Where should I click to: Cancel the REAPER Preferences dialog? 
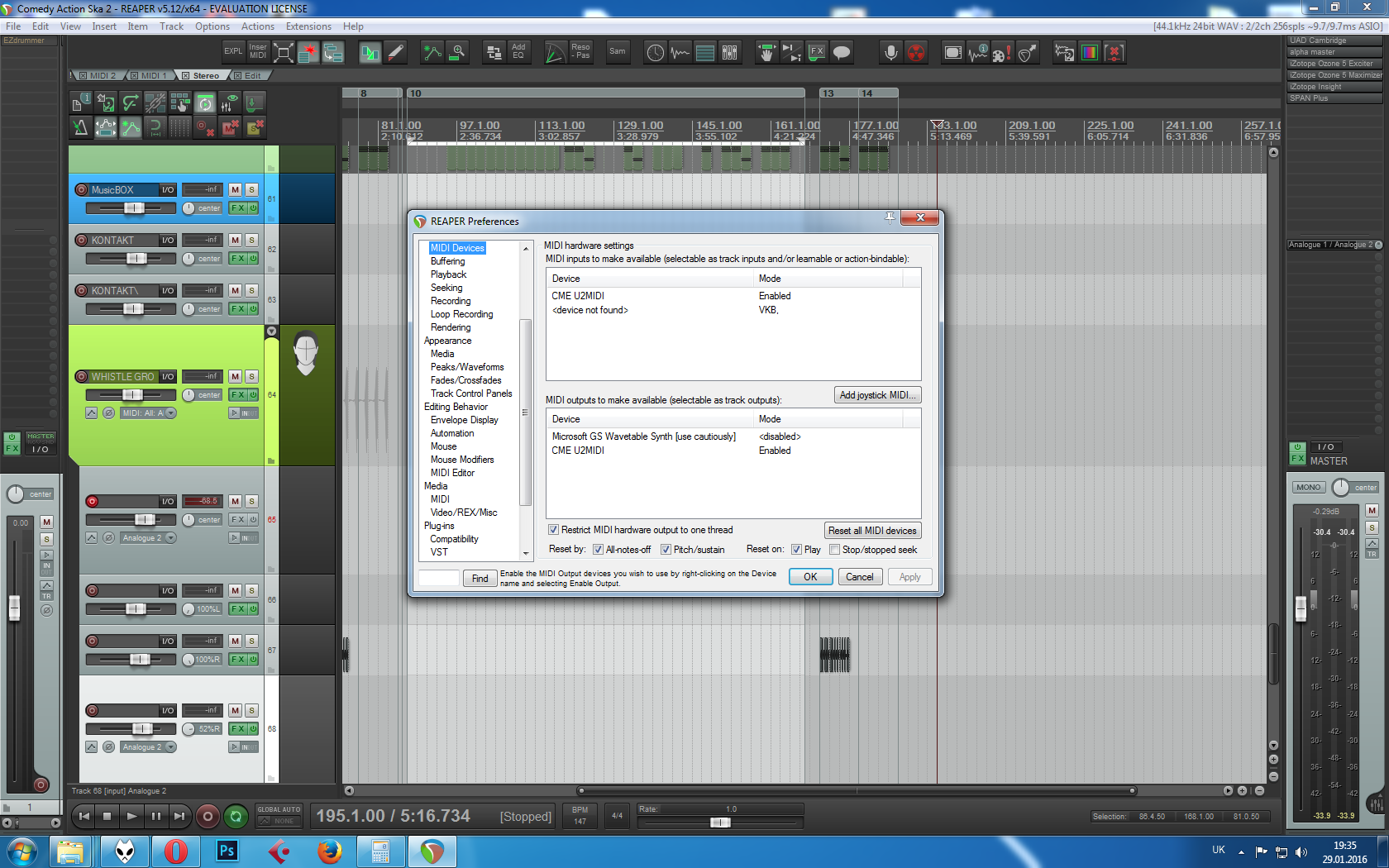[860, 577]
